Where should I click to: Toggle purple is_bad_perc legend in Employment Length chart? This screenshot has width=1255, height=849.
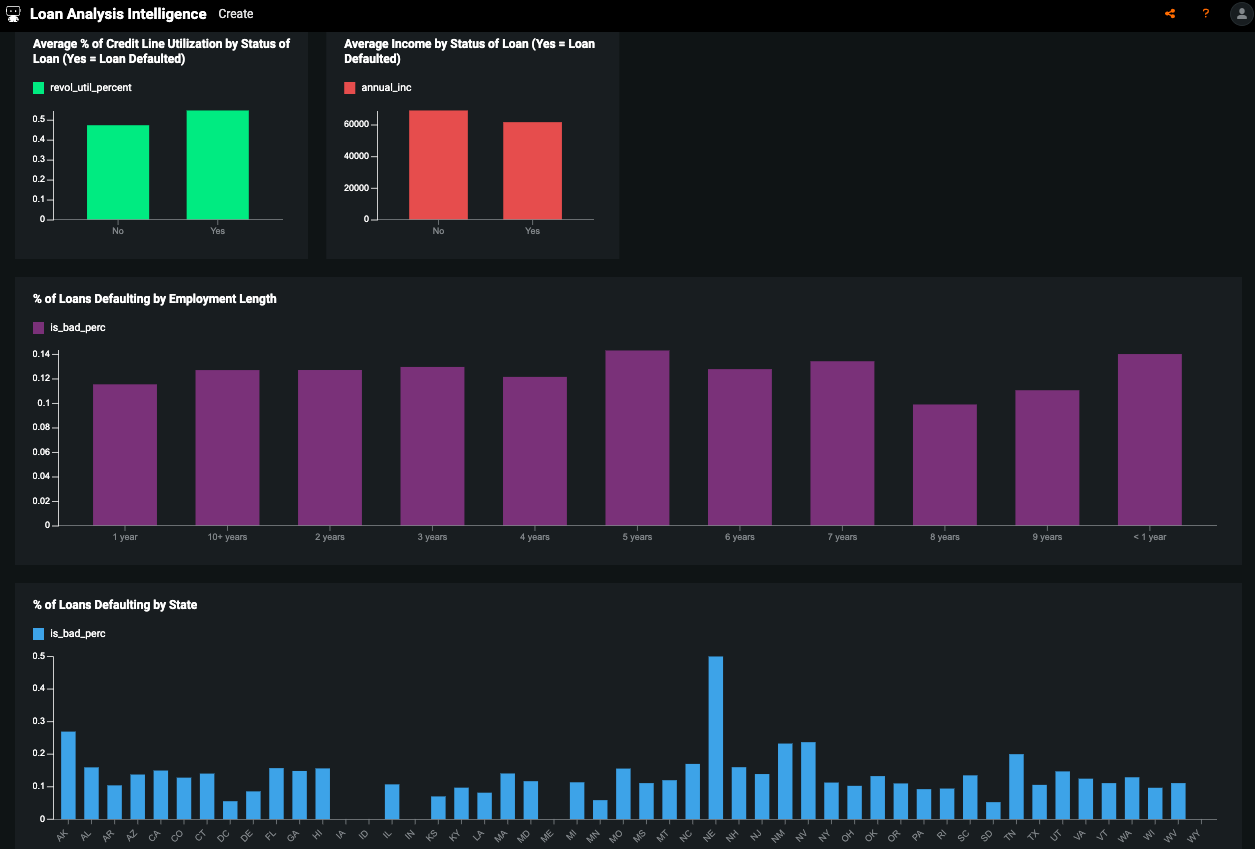pos(39,328)
